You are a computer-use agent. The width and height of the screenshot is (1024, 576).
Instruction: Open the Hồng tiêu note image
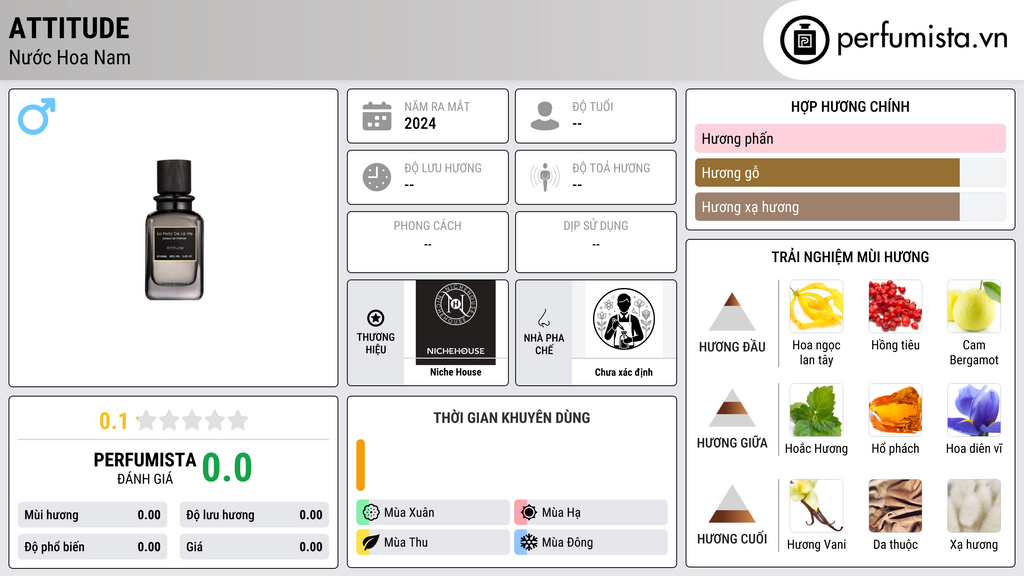(x=895, y=306)
